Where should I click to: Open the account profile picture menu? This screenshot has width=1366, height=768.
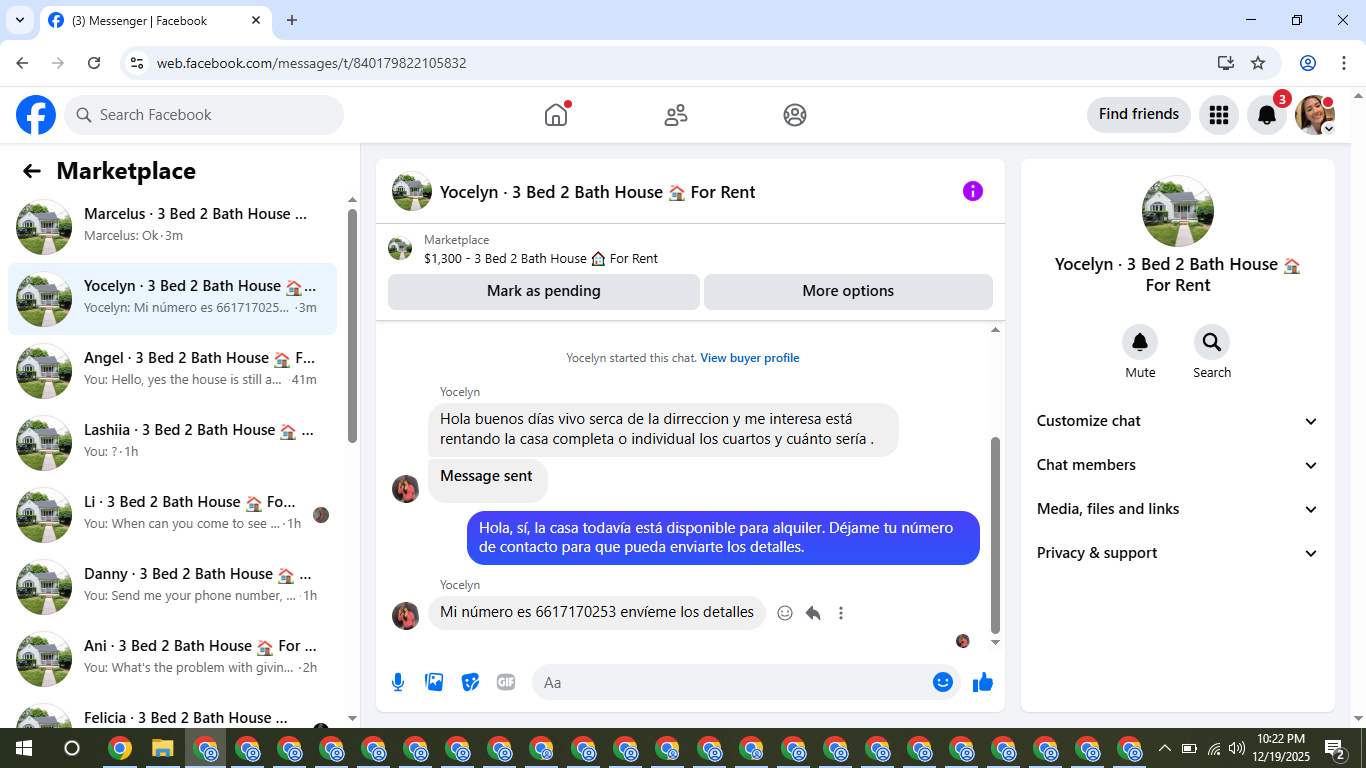click(x=1314, y=115)
